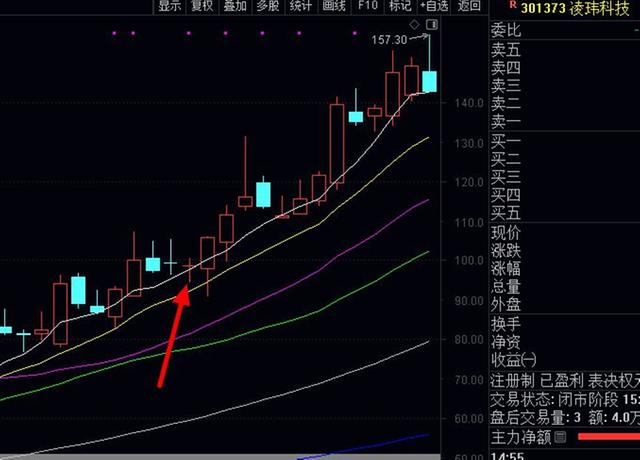Click the 110.0 price axis label

point(469,222)
